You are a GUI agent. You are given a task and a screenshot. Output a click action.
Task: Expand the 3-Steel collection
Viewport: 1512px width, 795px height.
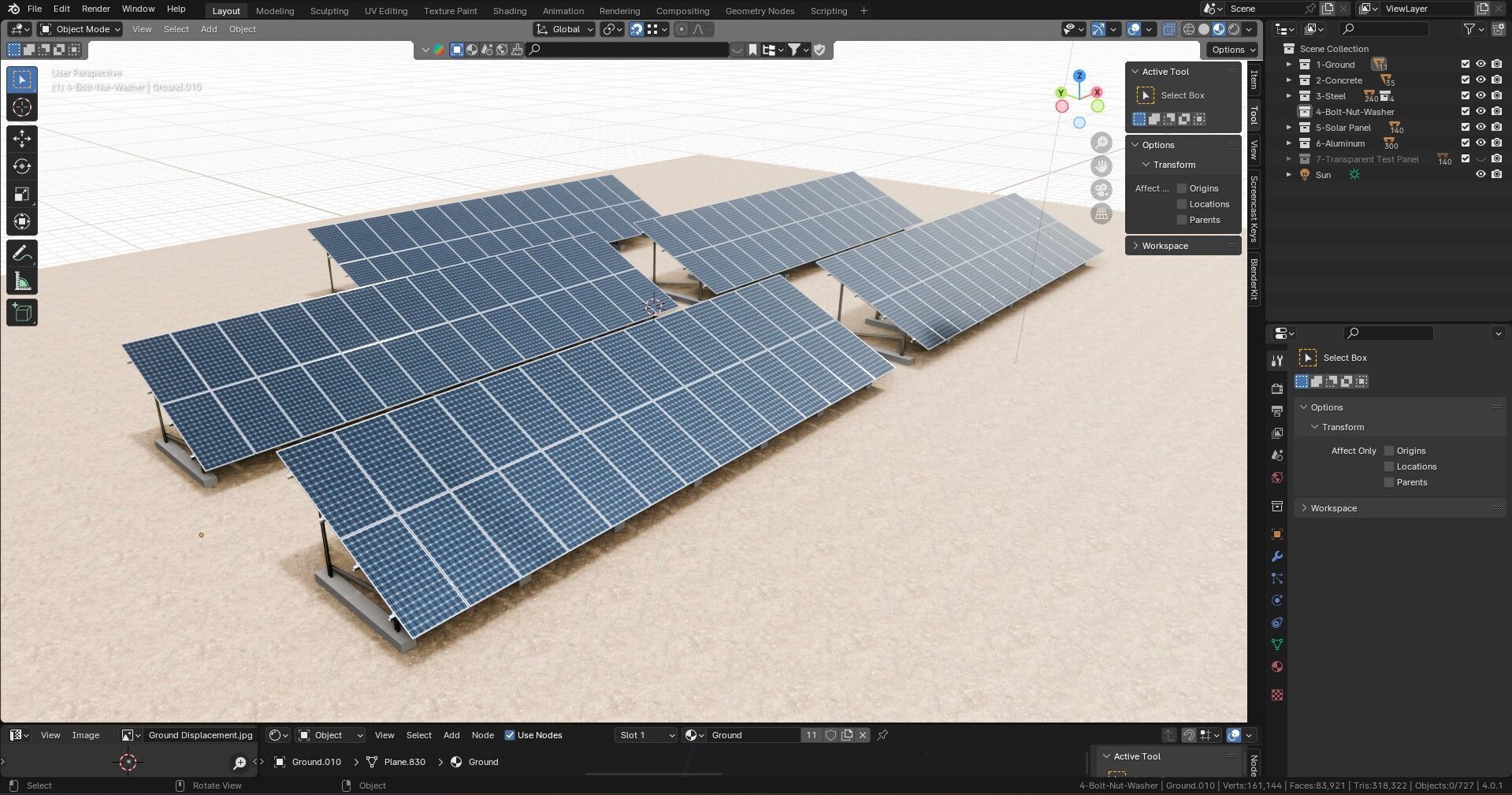pos(1289,96)
